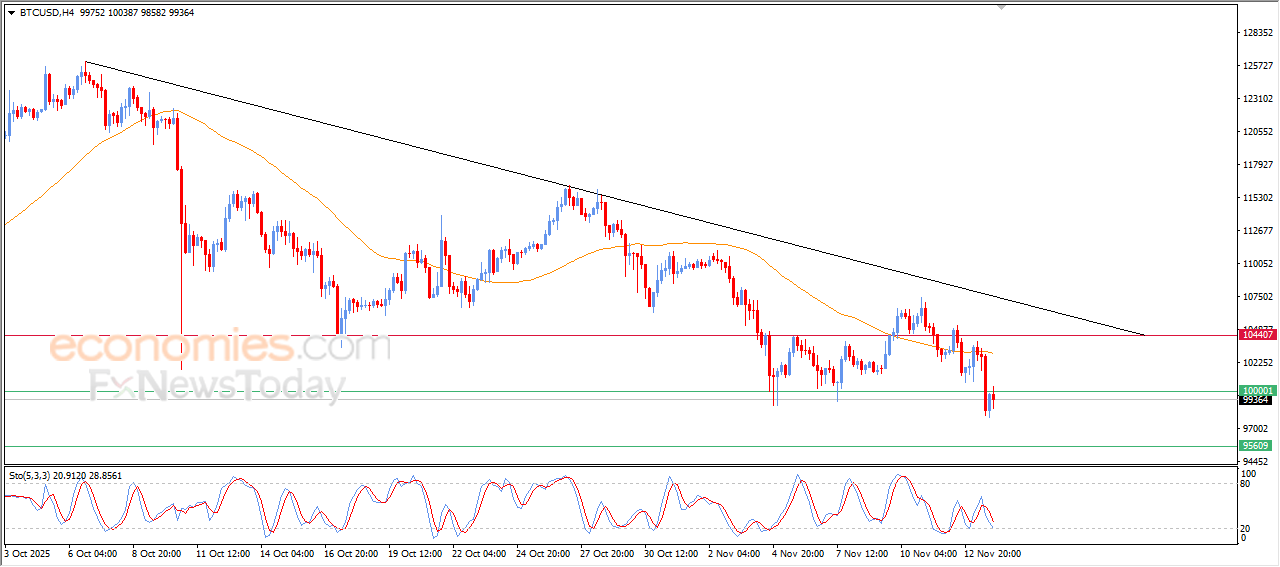The width and height of the screenshot is (1280, 567).
Task: Click the 4 Nov 20:00 time label
Action: [798, 552]
